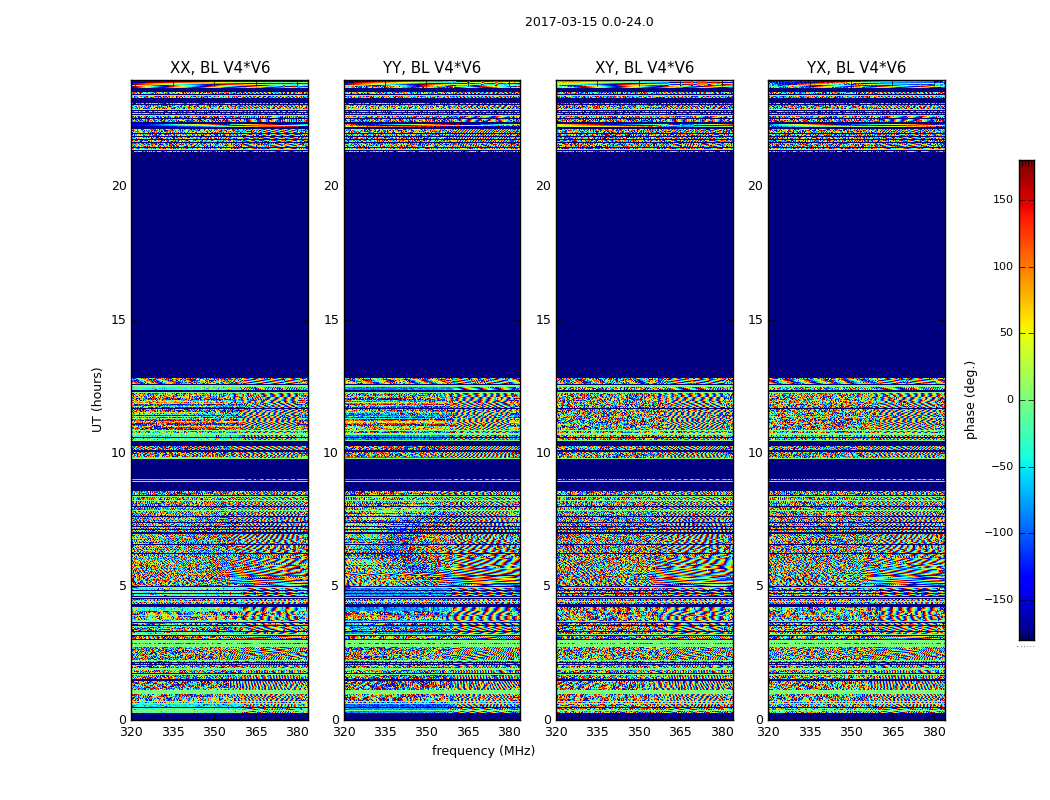Select the "XY, BL V4*V6" panel title
The height and width of the screenshot is (800, 1050).
[644, 68]
